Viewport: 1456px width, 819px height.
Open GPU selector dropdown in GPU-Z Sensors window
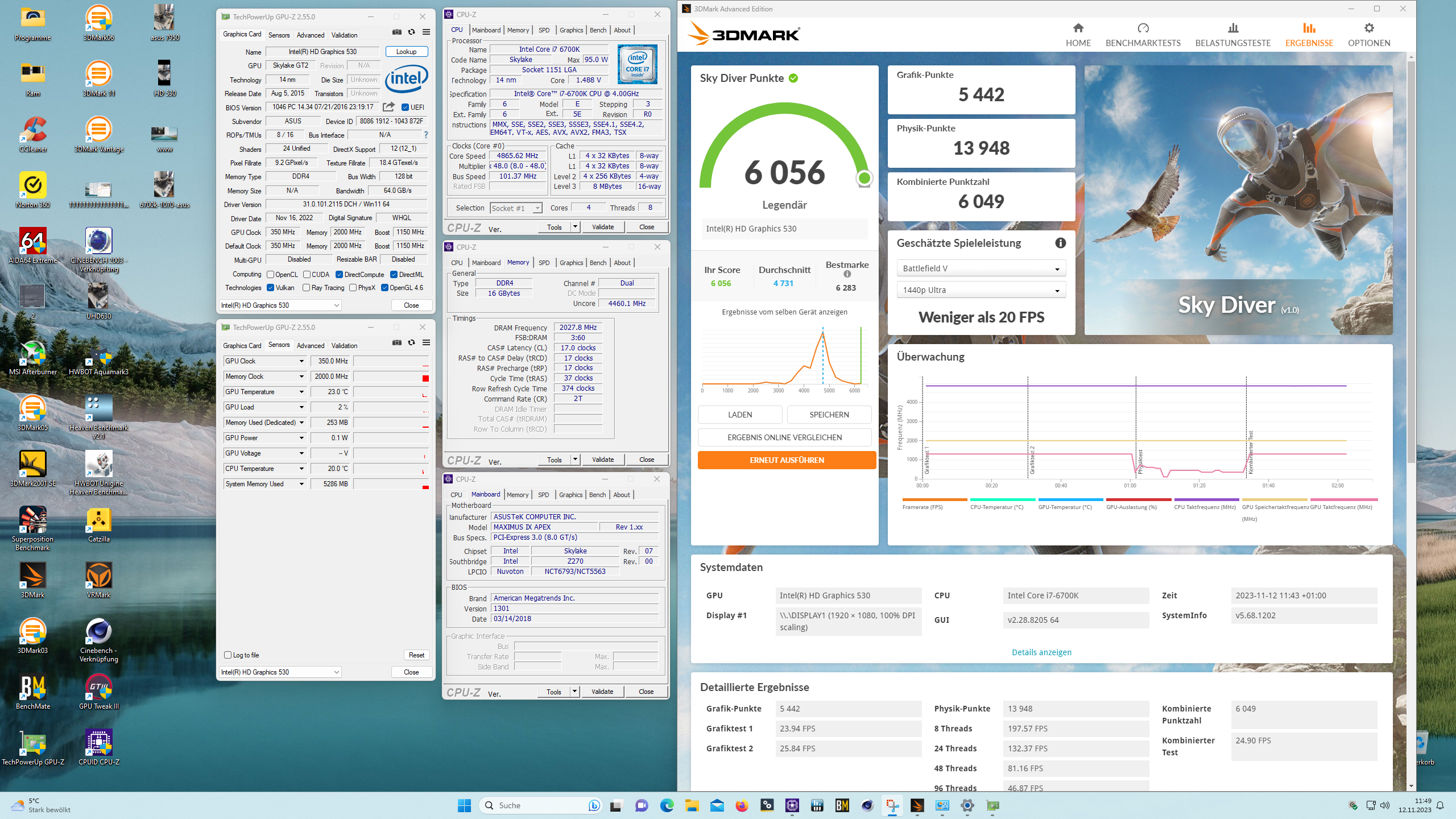[280, 672]
